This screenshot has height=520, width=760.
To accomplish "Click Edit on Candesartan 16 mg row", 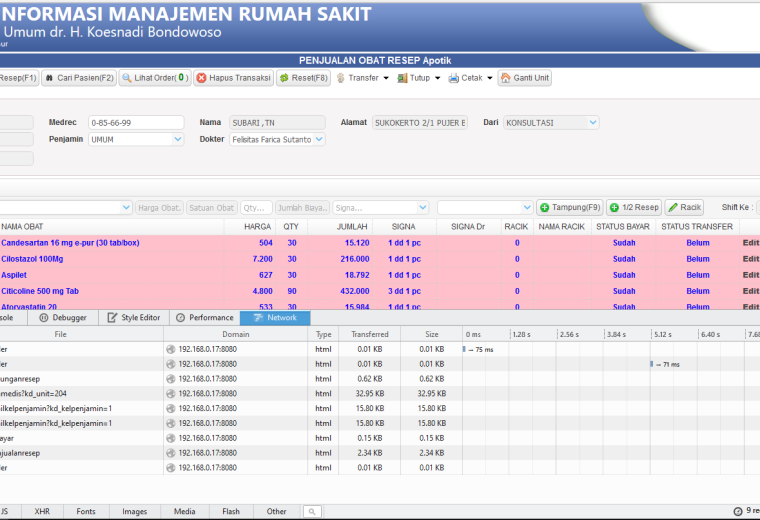I will [751, 243].
